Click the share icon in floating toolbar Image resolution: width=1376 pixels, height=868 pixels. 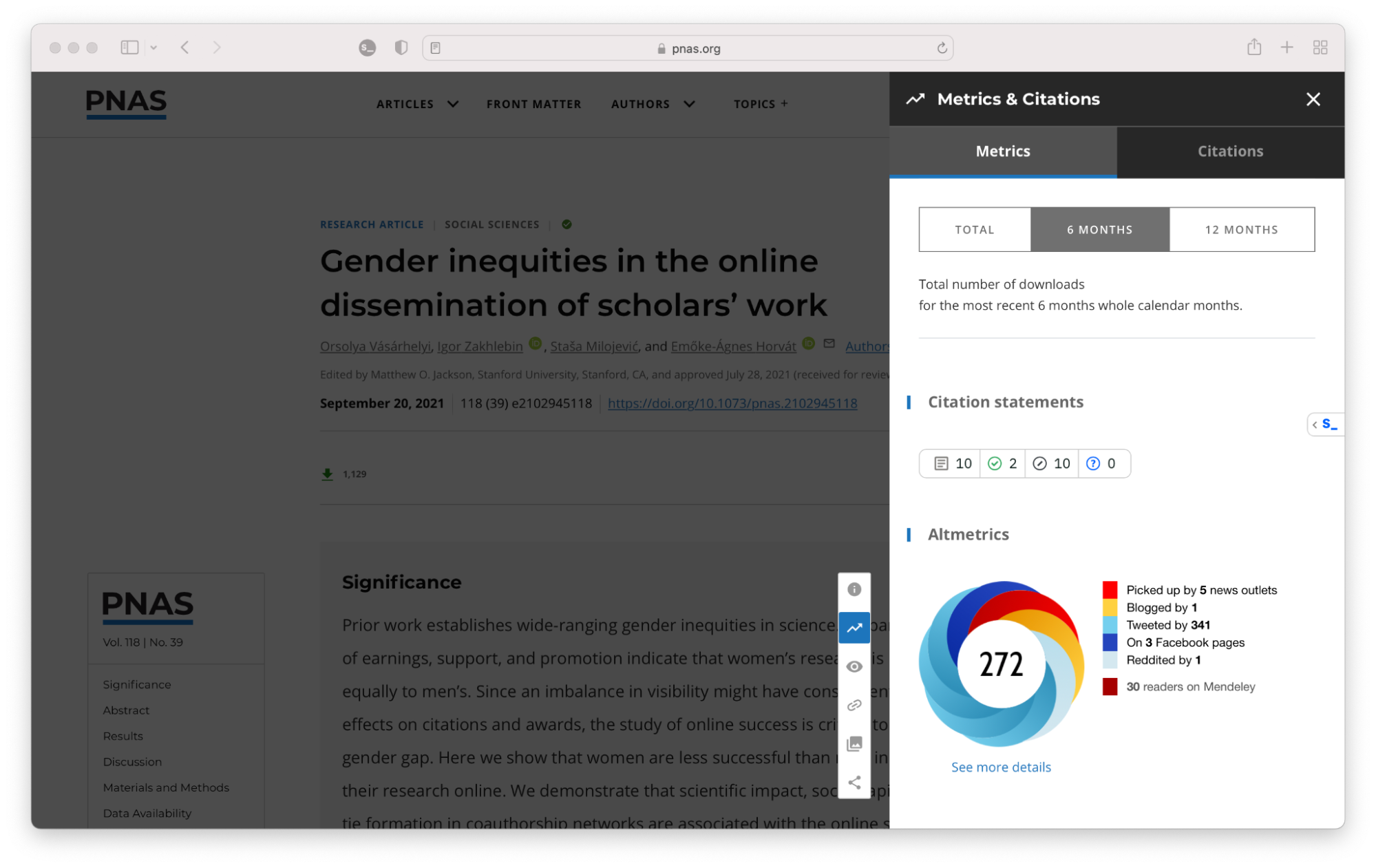(854, 783)
